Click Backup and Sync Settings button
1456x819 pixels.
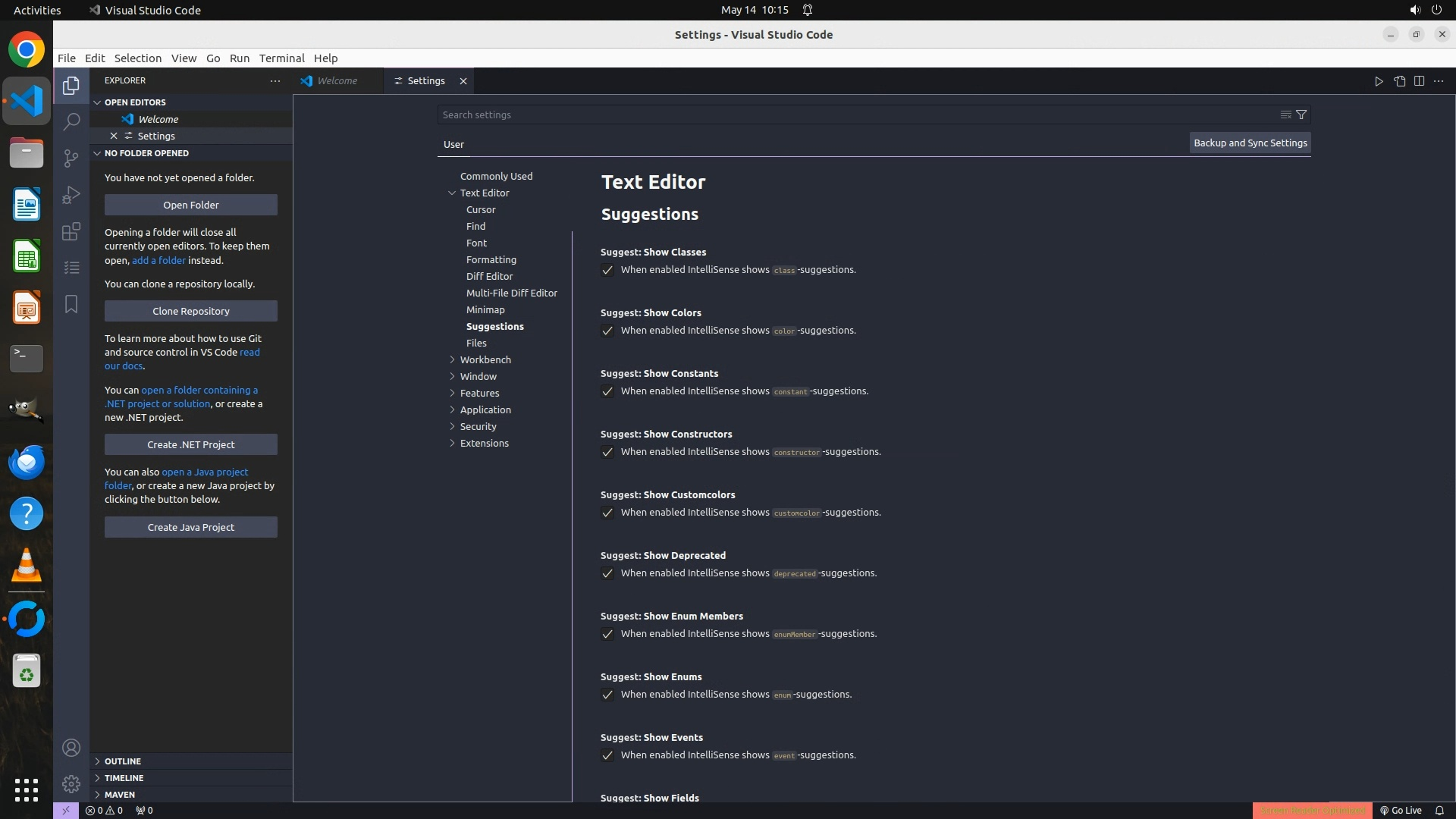[1250, 143]
